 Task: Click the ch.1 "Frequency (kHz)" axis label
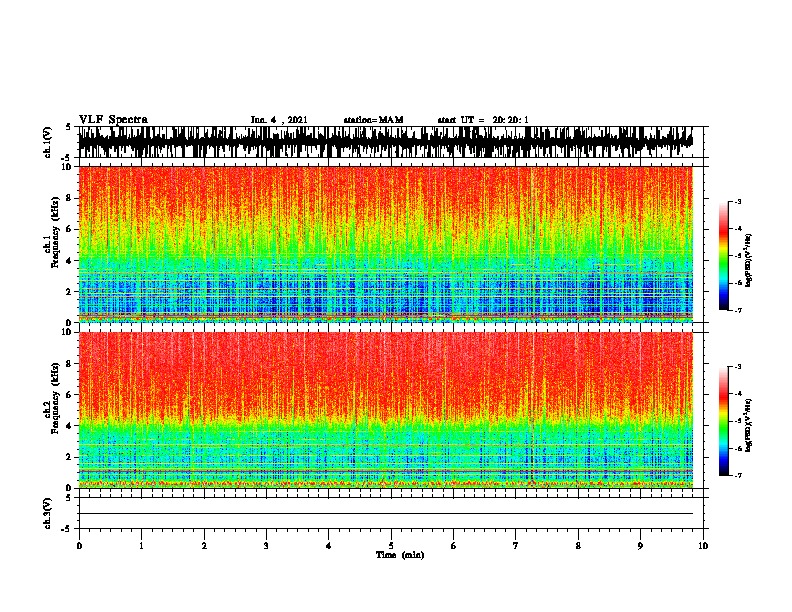(55, 232)
